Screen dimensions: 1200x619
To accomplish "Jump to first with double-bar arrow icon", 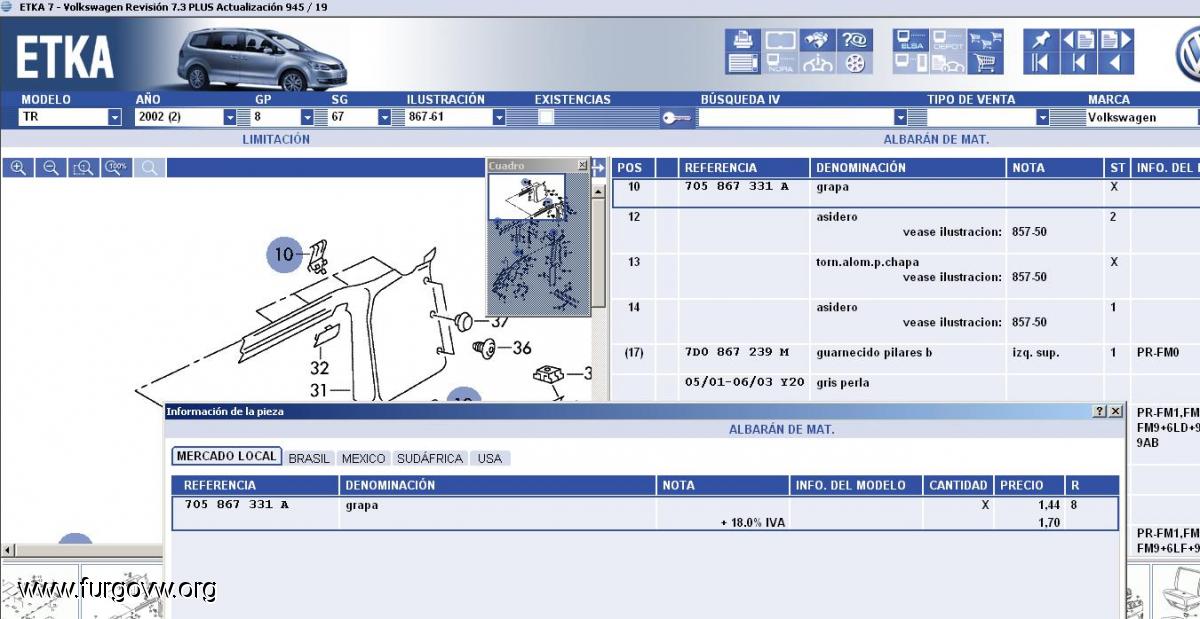I will pos(1040,63).
